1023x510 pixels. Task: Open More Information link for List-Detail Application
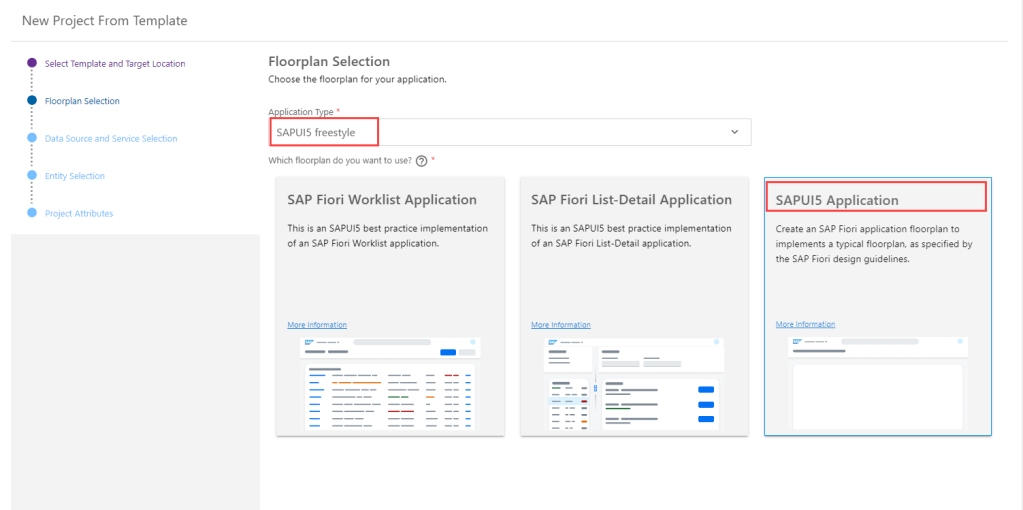(561, 325)
